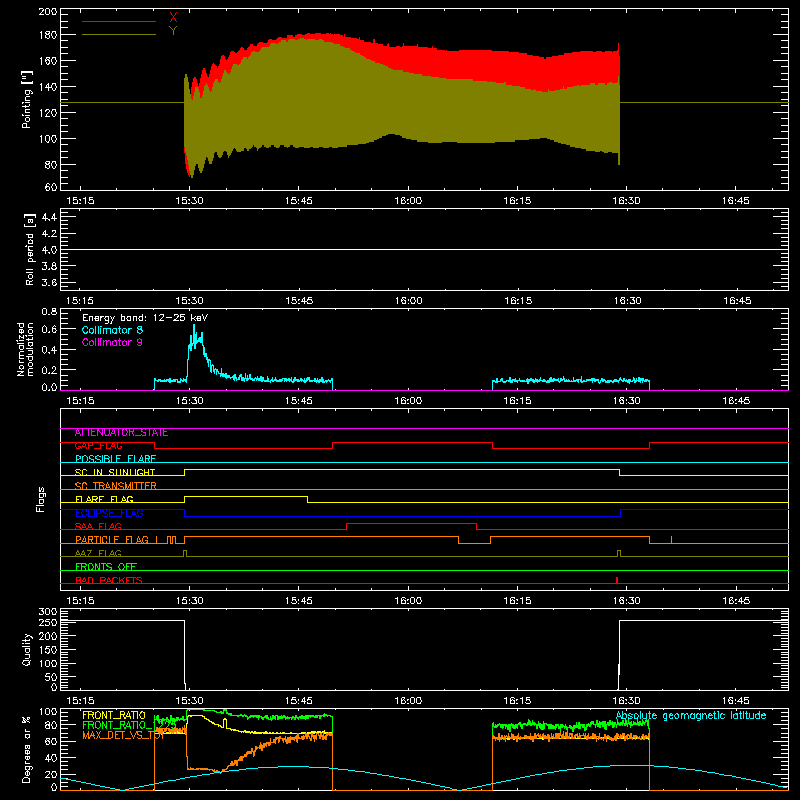Click the 'Normalized modulation' axis title

(25, 349)
